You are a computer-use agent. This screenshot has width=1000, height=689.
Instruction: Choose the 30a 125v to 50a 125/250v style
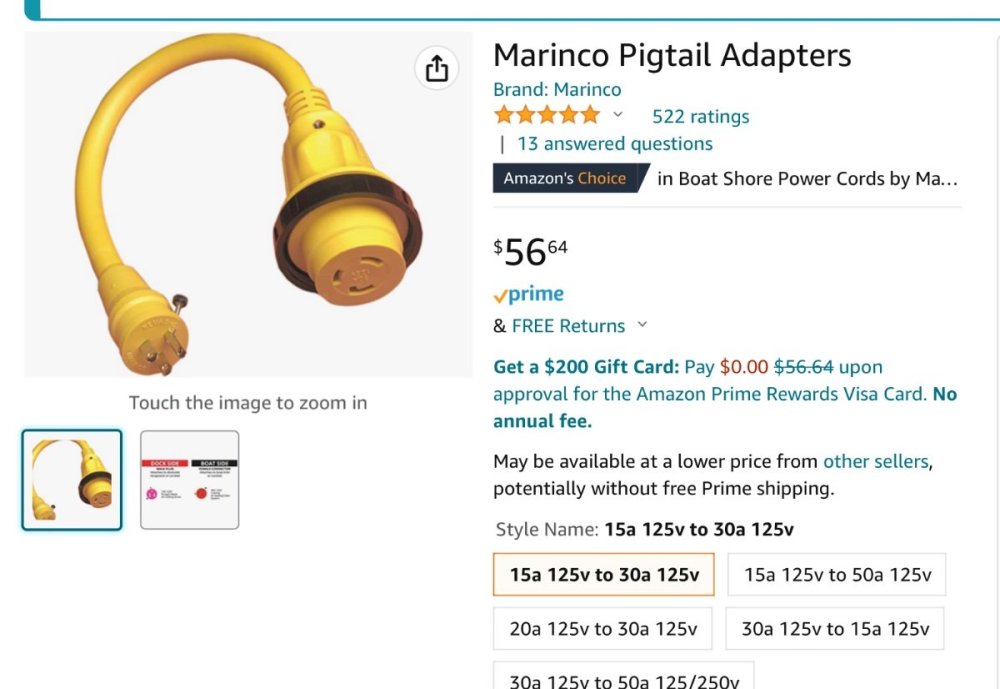point(624,680)
